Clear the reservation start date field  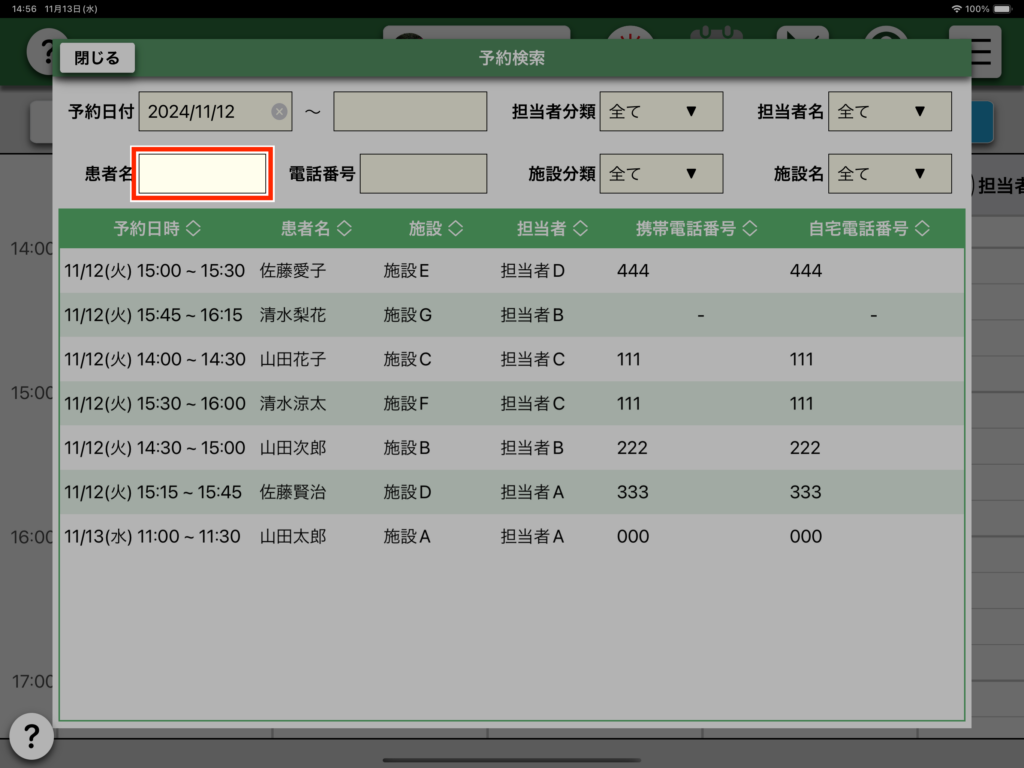(279, 112)
